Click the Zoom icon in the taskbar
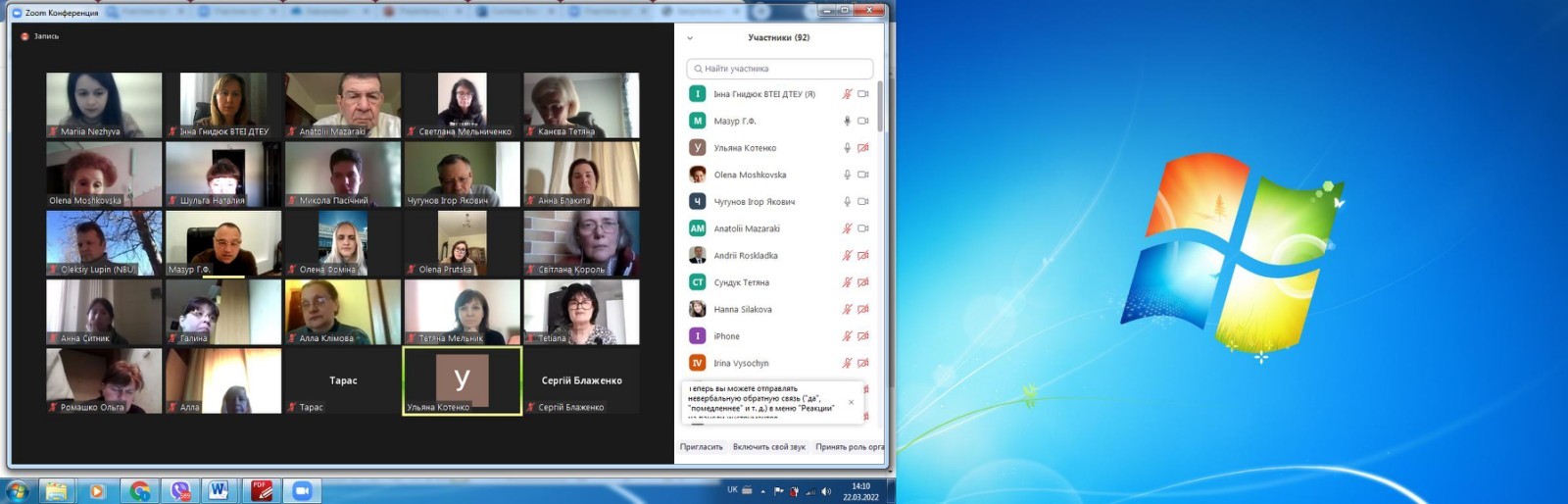Screen dimensions: 1568x504 point(302,490)
